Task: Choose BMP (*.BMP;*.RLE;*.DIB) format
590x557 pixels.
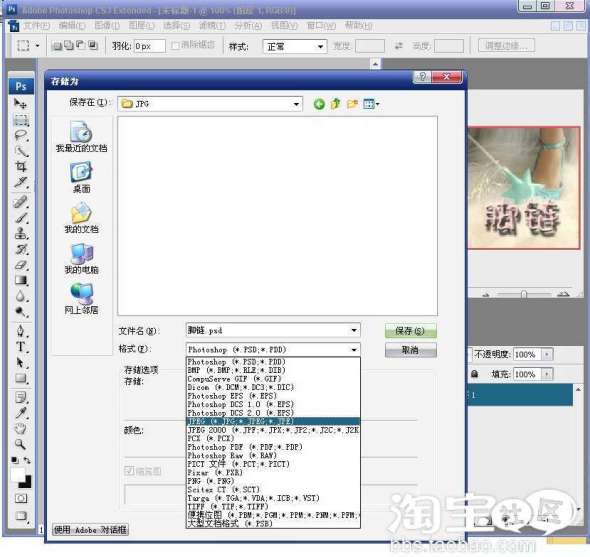Action: click(x=273, y=370)
